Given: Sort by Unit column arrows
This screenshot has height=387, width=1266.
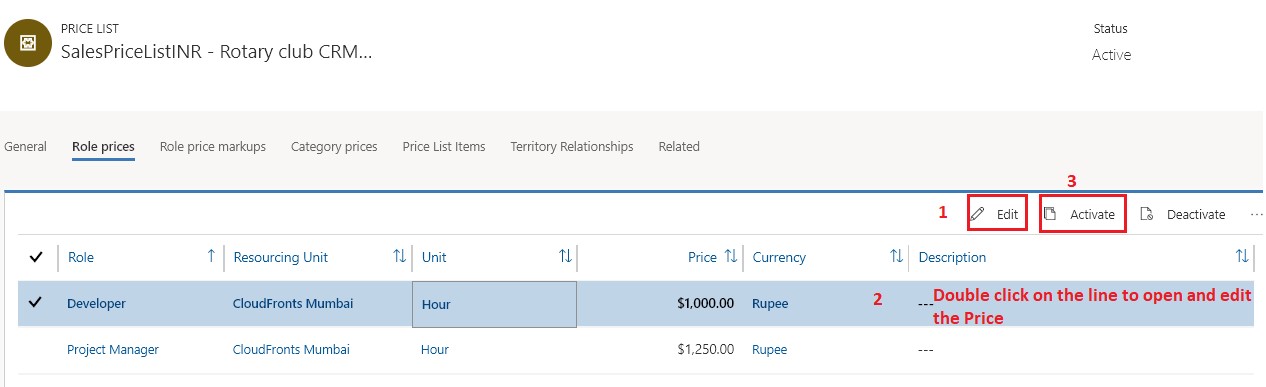Looking at the screenshot, I should [x=565, y=257].
